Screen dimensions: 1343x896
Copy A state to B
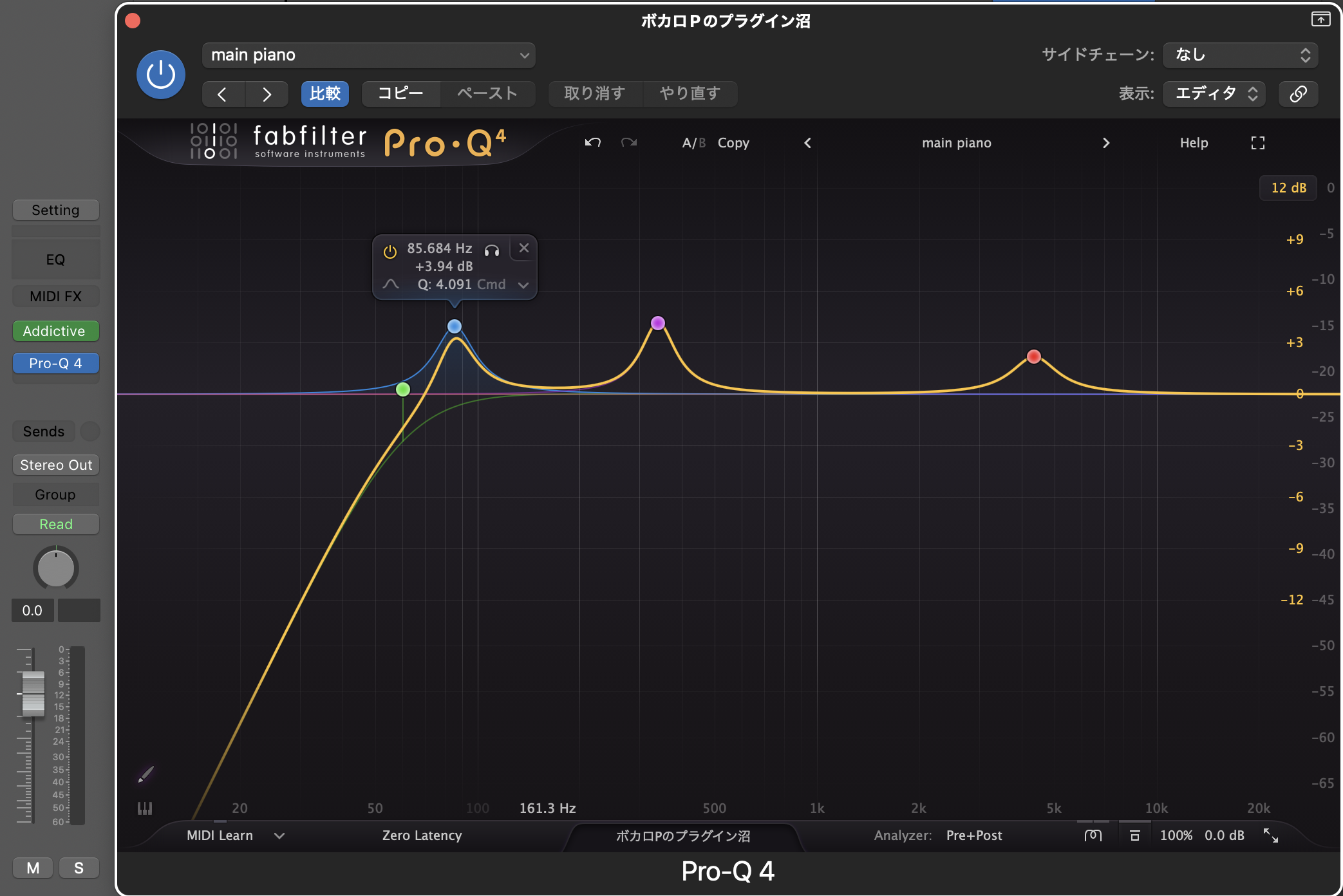[x=733, y=143]
